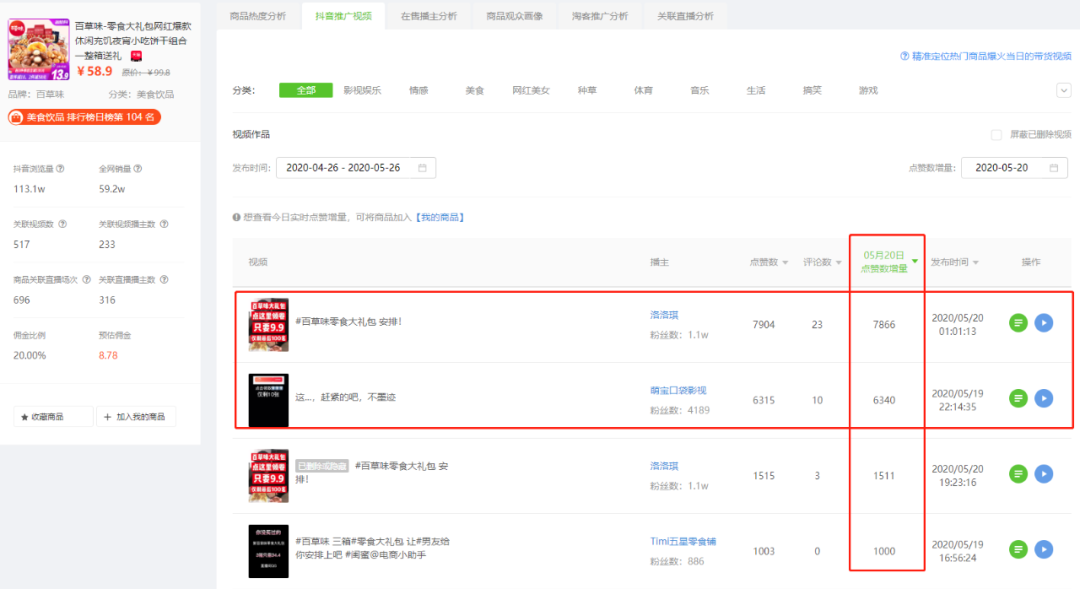Click help icon beside 抖音浏览量
This screenshot has height=589, width=1080.
(x=61, y=169)
